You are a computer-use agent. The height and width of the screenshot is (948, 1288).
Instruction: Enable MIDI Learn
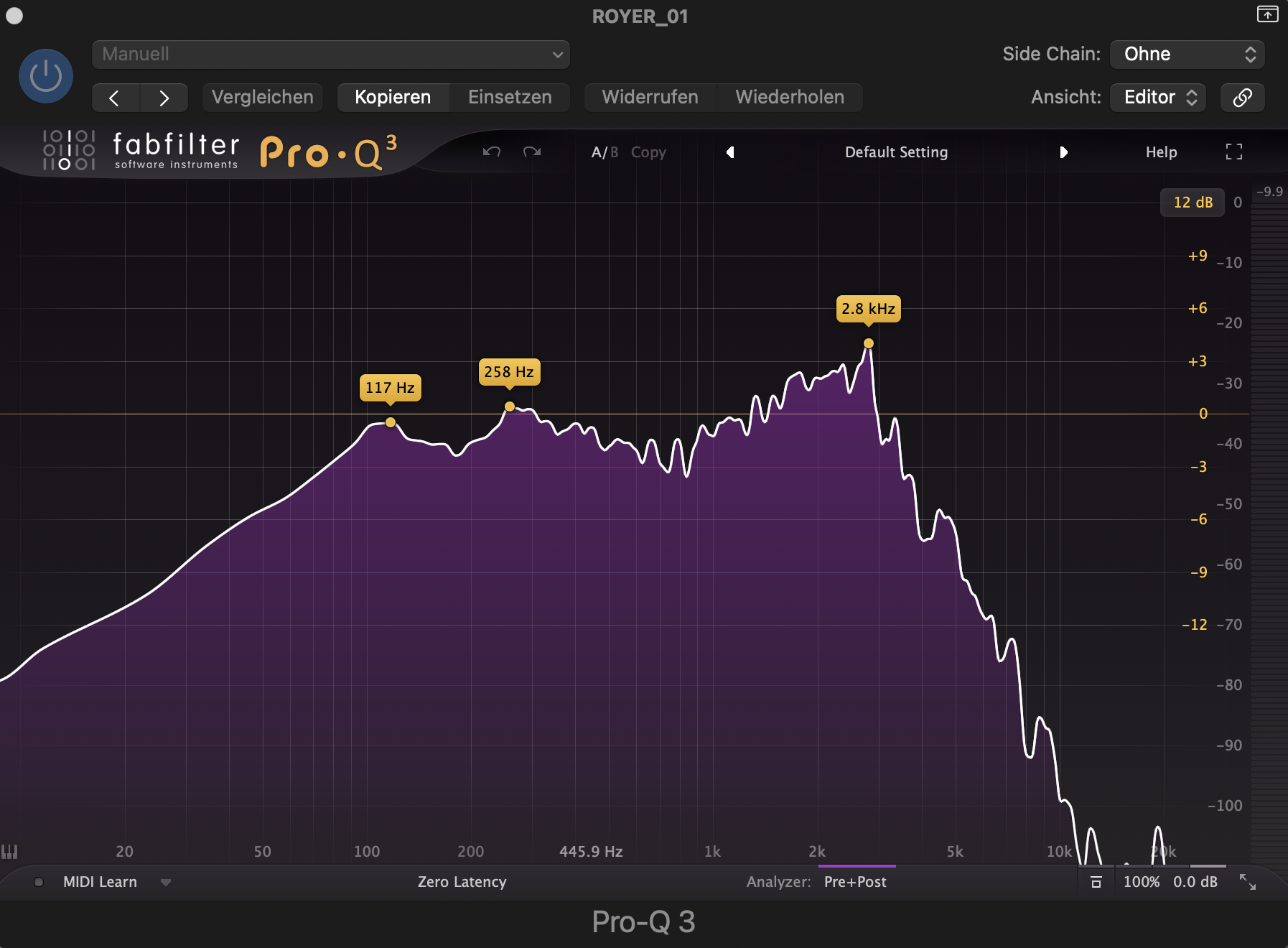[100, 882]
